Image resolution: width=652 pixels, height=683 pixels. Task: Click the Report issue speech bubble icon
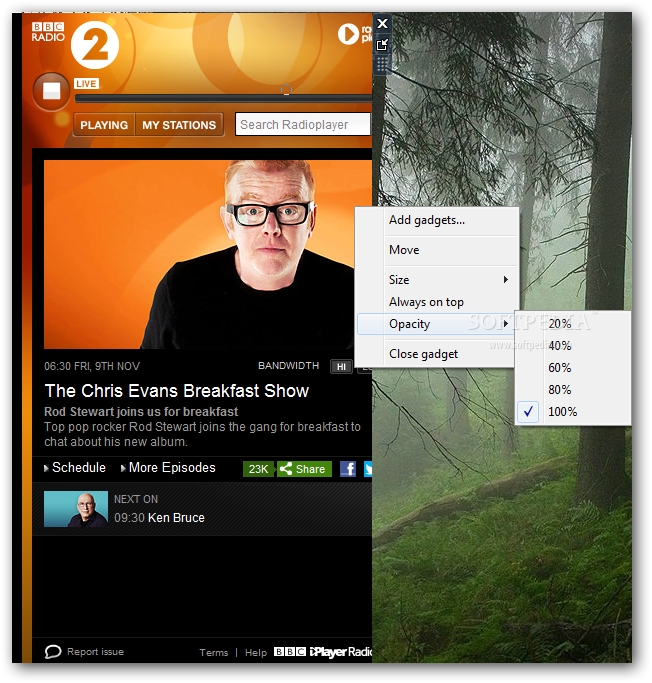coord(53,652)
